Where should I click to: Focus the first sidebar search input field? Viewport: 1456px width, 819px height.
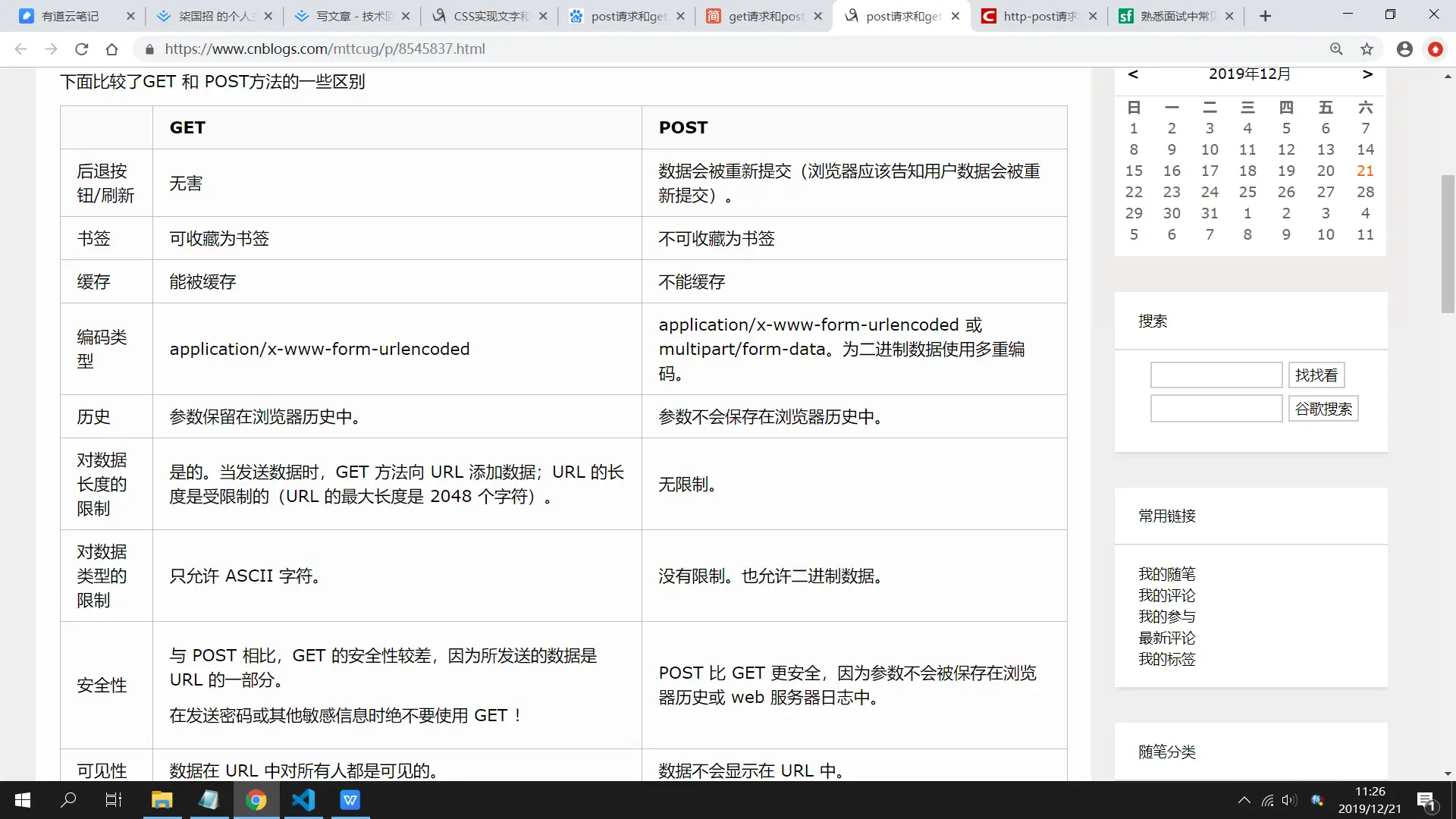click(x=1216, y=375)
